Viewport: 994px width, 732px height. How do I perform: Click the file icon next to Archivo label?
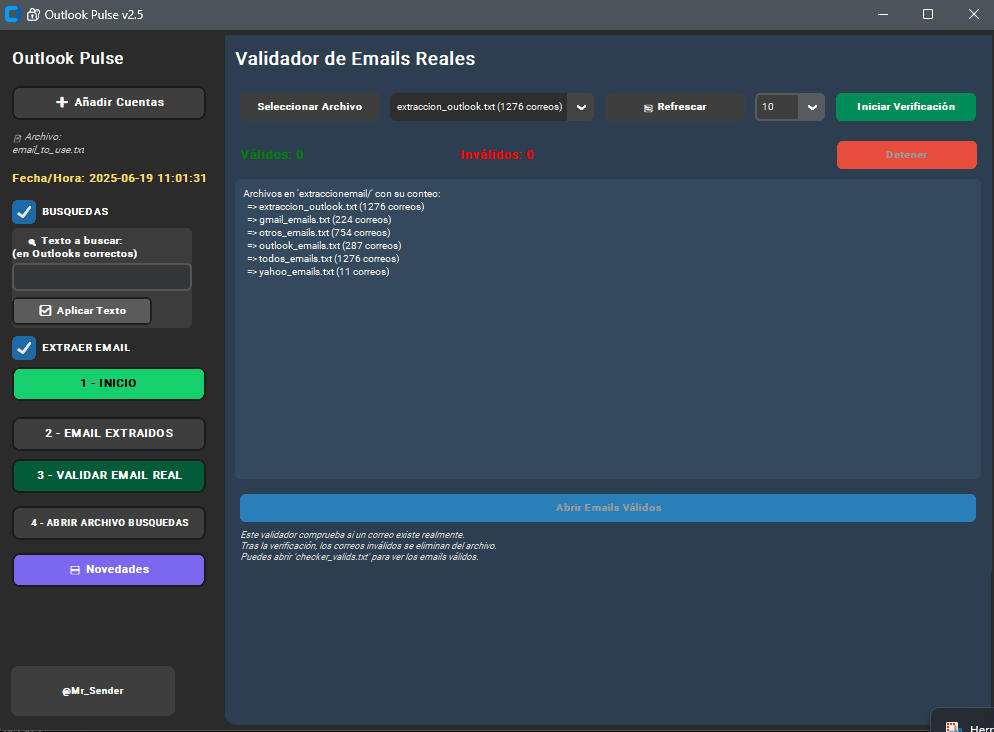pyautogui.click(x=17, y=138)
